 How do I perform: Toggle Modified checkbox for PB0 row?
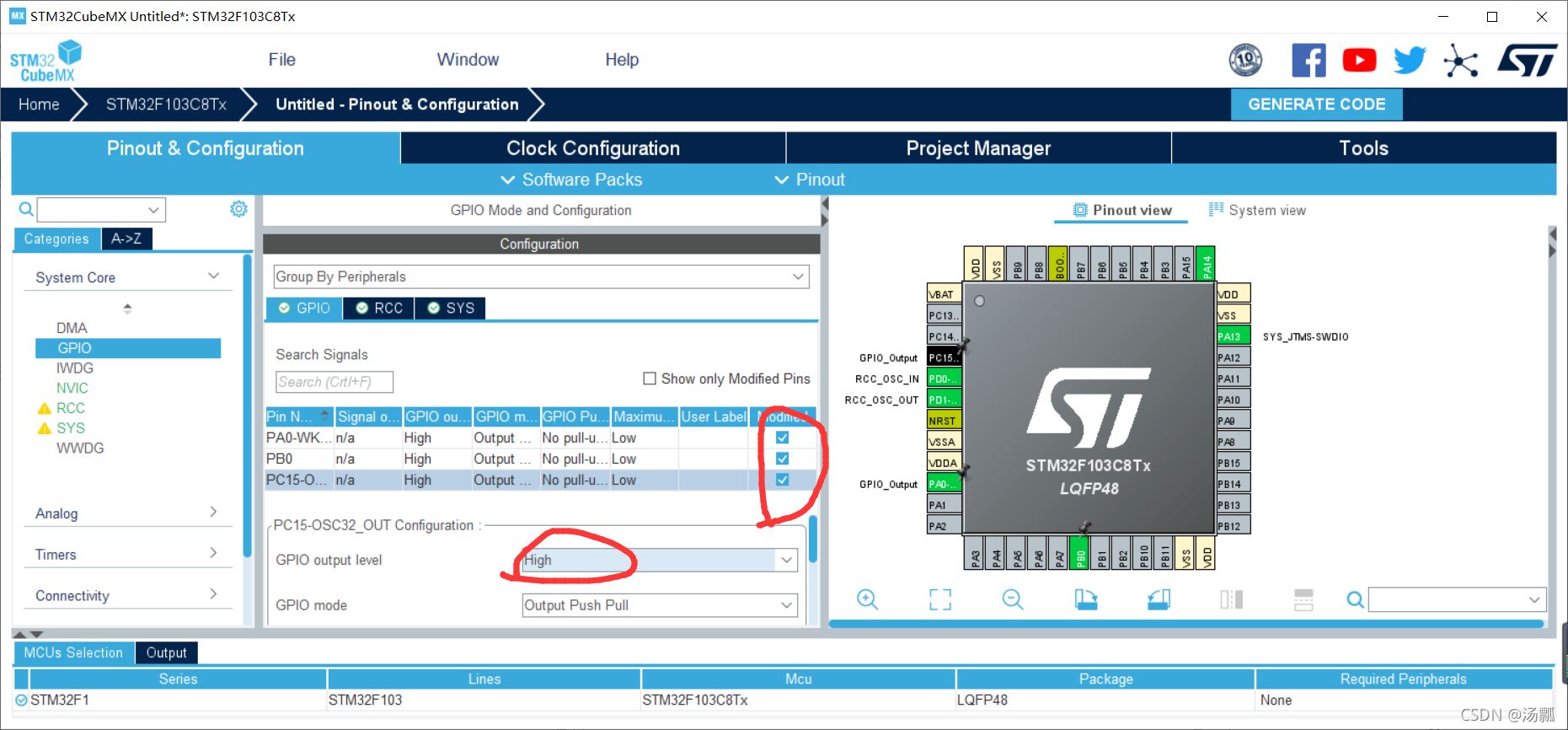(782, 459)
